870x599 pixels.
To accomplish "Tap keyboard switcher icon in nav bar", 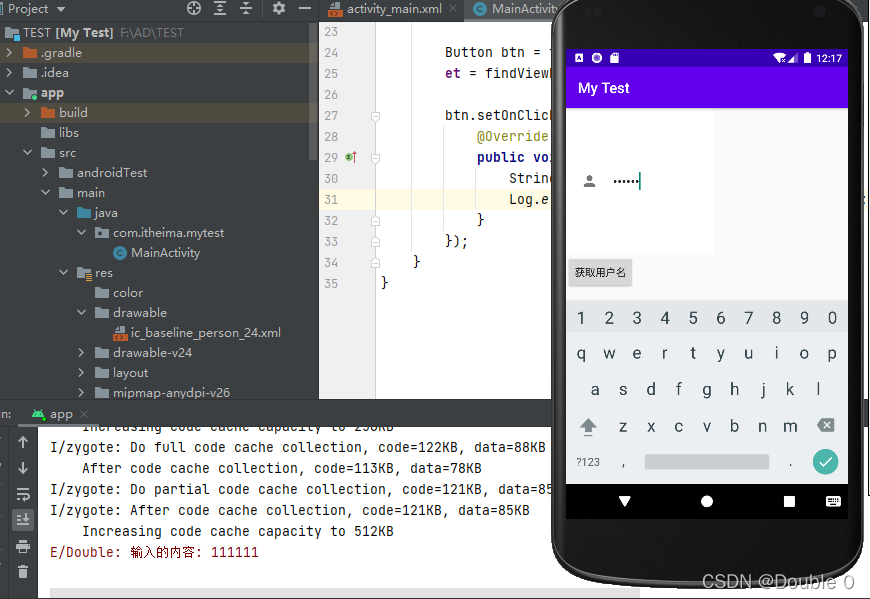I will (833, 501).
